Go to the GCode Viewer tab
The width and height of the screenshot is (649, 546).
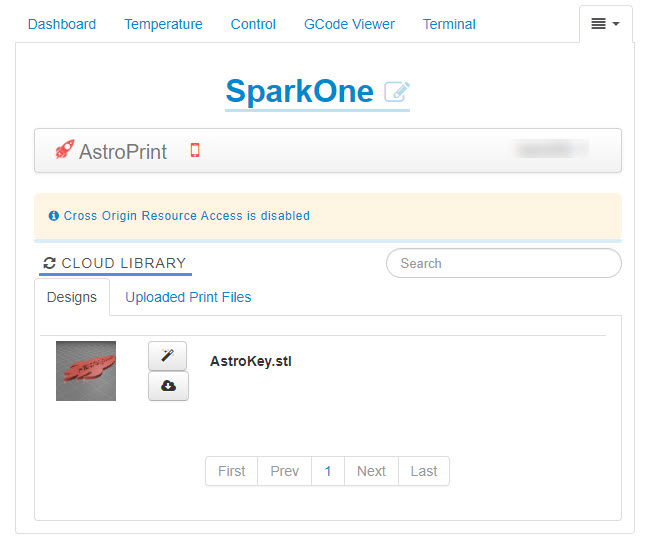click(349, 24)
